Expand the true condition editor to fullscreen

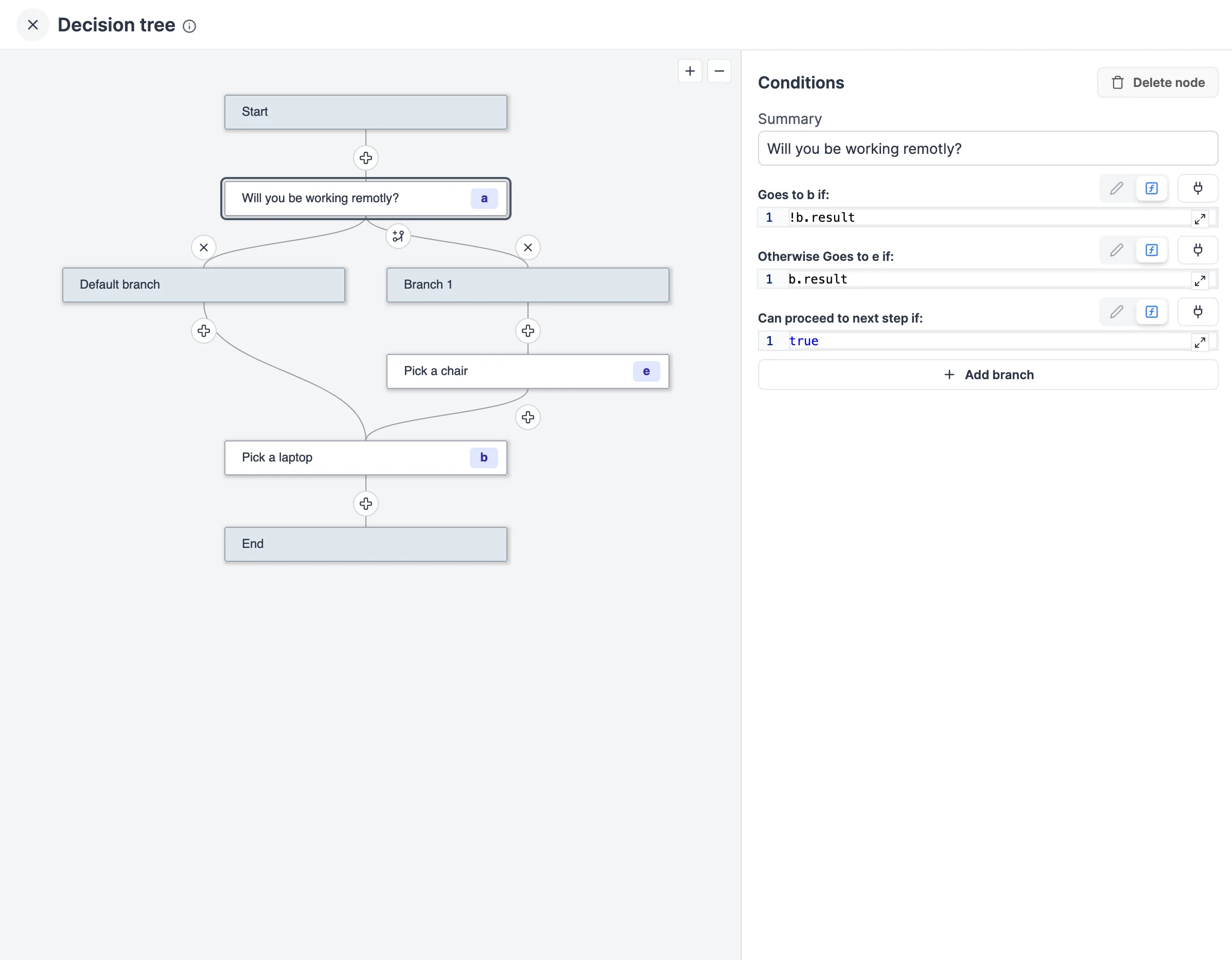pos(1201,342)
